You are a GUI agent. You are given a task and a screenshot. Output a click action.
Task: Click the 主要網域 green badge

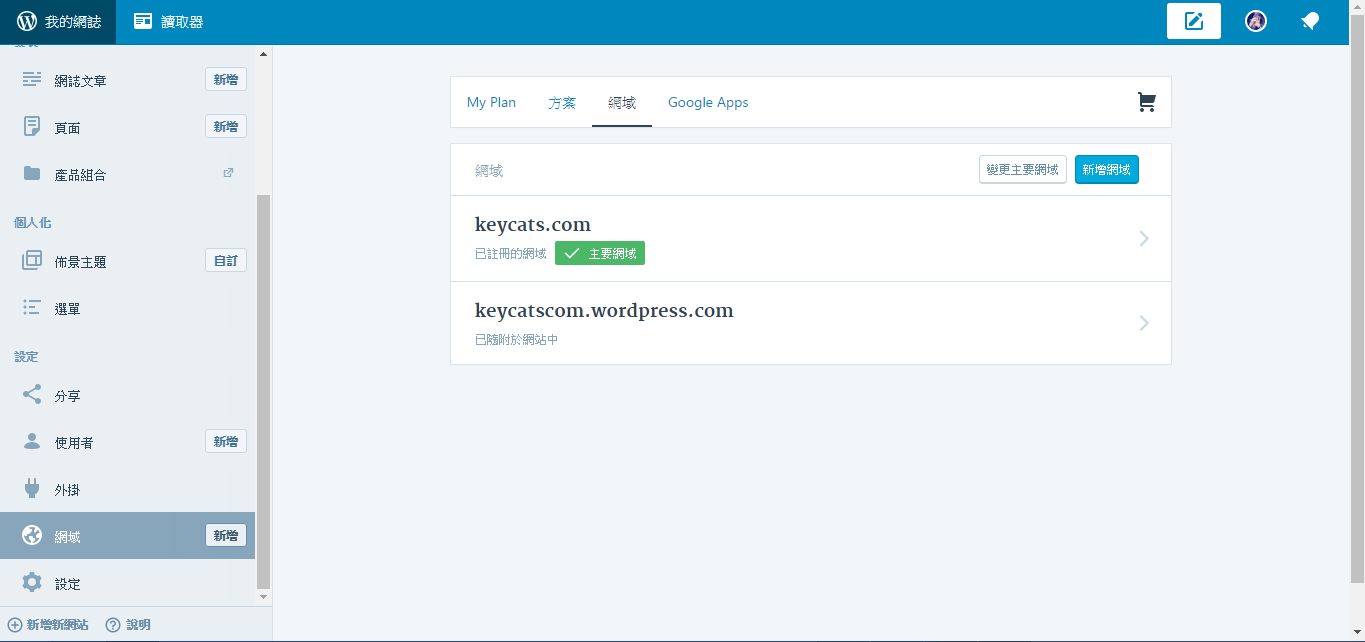600,254
